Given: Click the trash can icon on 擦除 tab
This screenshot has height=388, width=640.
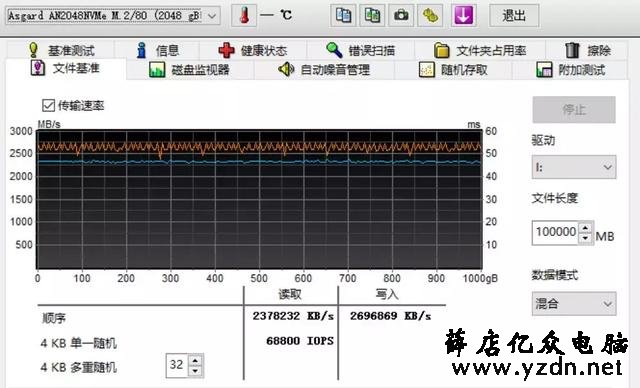Looking at the screenshot, I should coord(572,50).
